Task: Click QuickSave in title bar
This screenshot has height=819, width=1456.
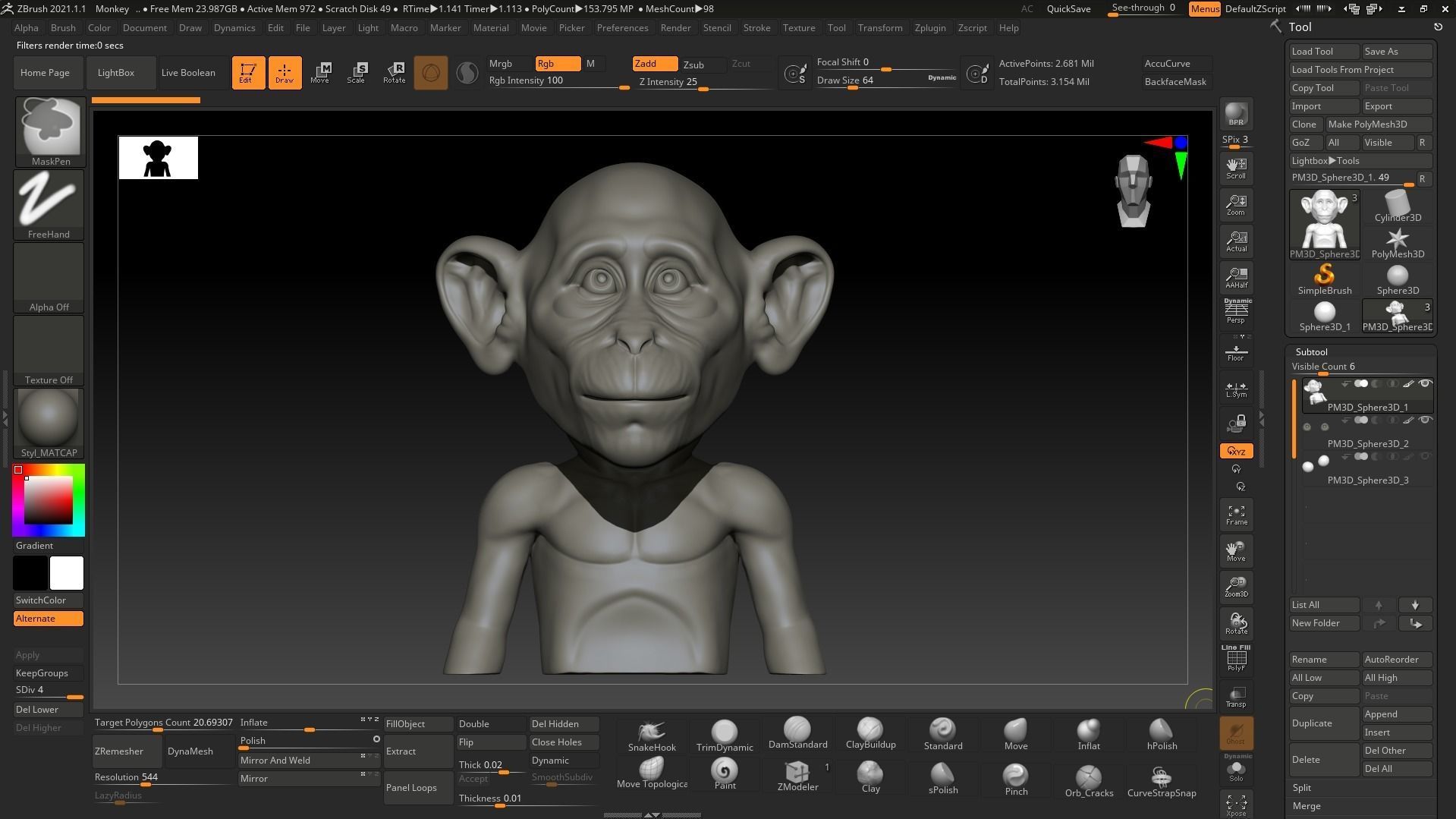Action: point(1068,9)
